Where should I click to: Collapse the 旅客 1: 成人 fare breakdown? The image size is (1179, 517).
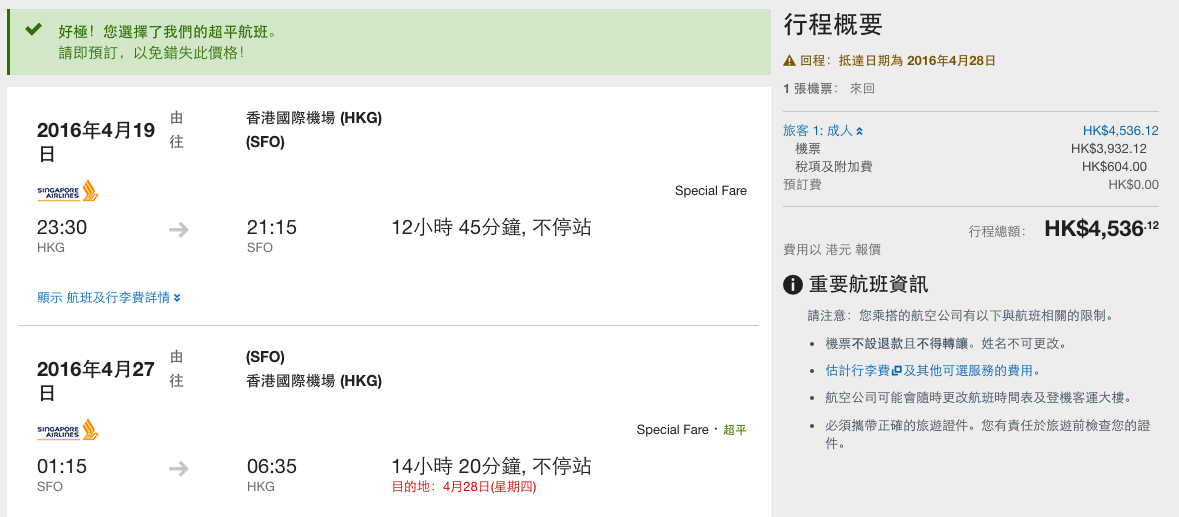click(823, 131)
